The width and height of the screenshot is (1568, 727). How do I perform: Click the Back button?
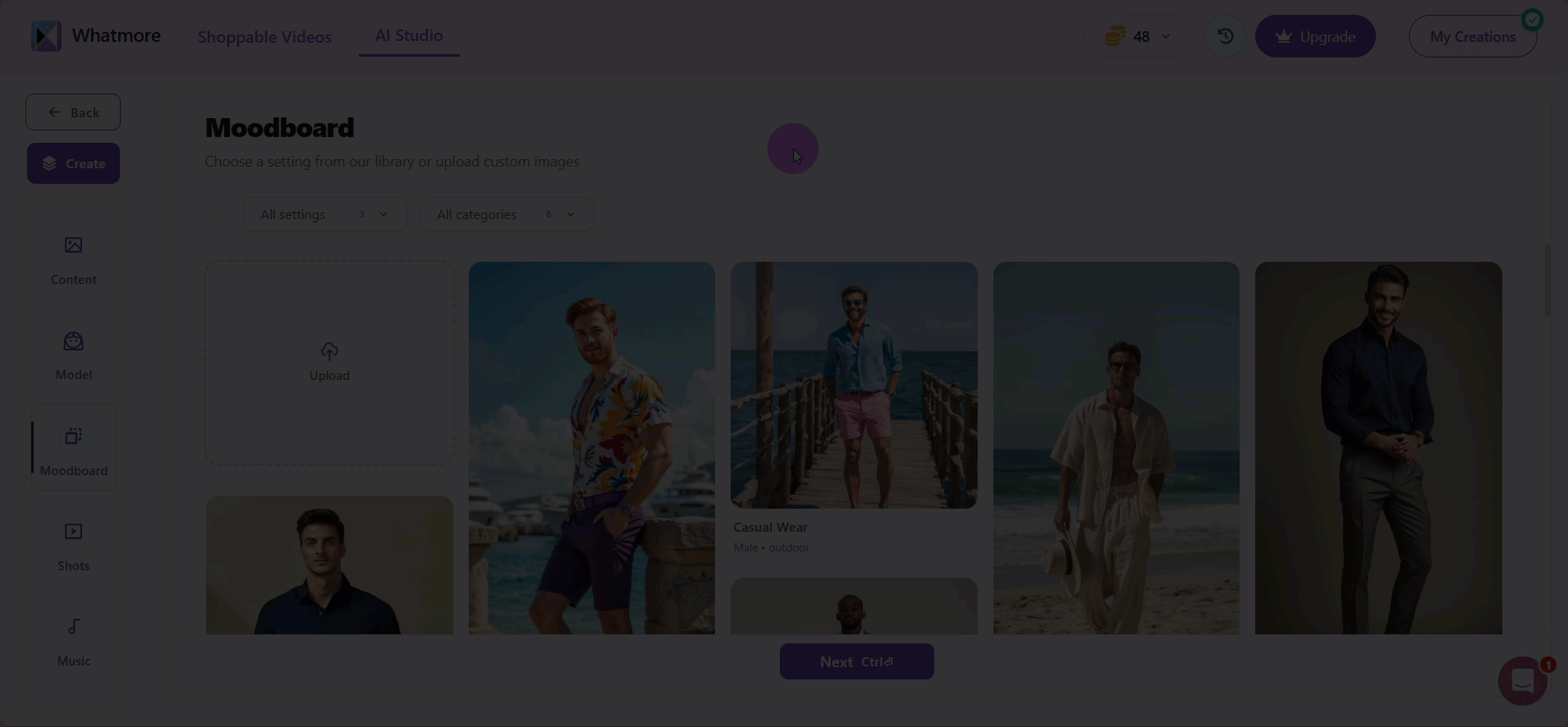click(x=73, y=112)
